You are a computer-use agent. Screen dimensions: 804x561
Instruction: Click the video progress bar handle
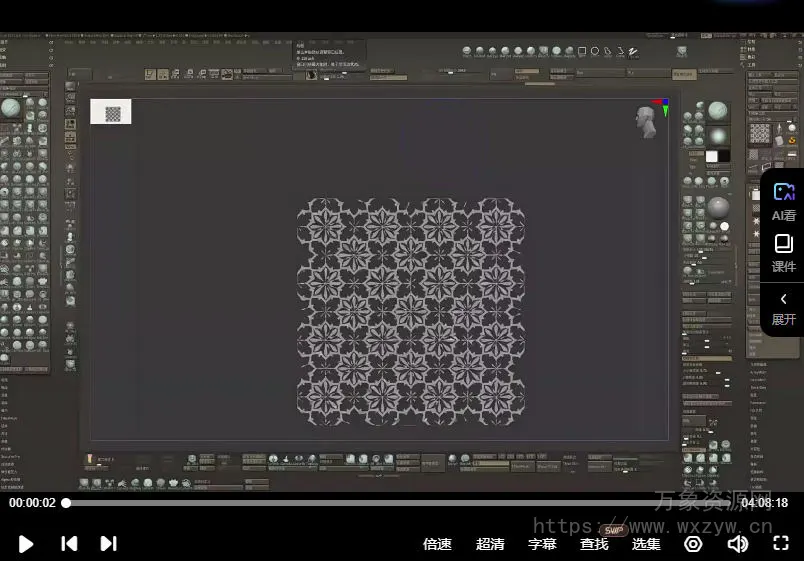[x=66, y=503]
